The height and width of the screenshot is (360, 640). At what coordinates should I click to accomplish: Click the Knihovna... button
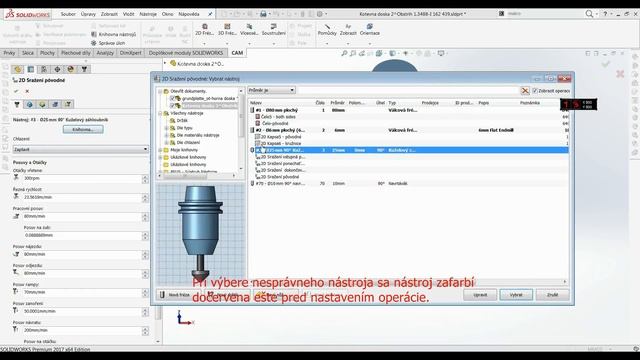83,129
